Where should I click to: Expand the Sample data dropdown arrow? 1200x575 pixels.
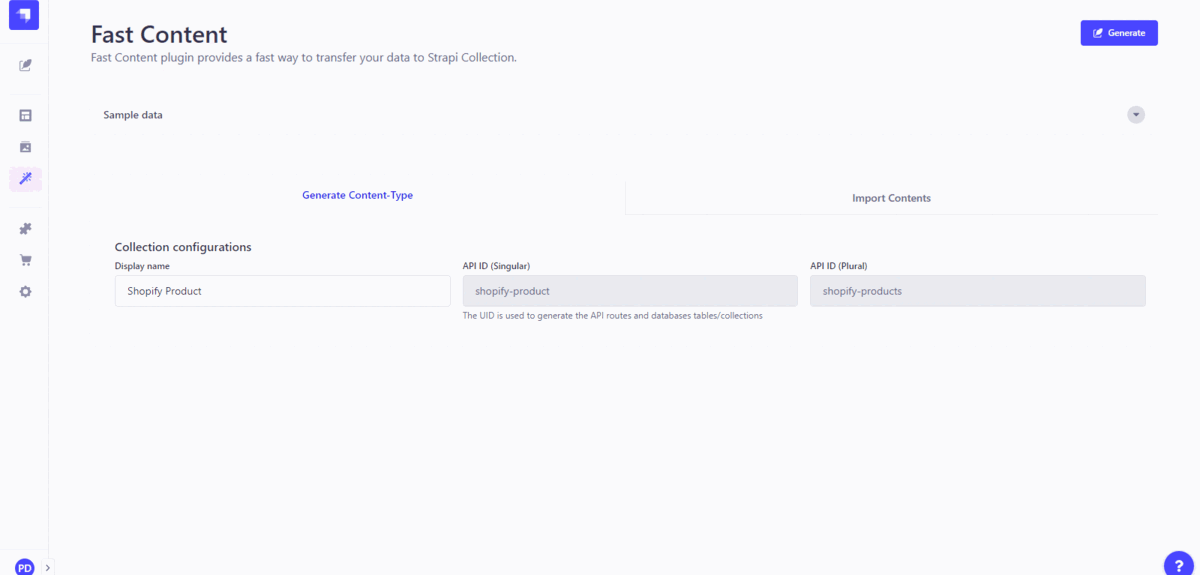(1136, 115)
